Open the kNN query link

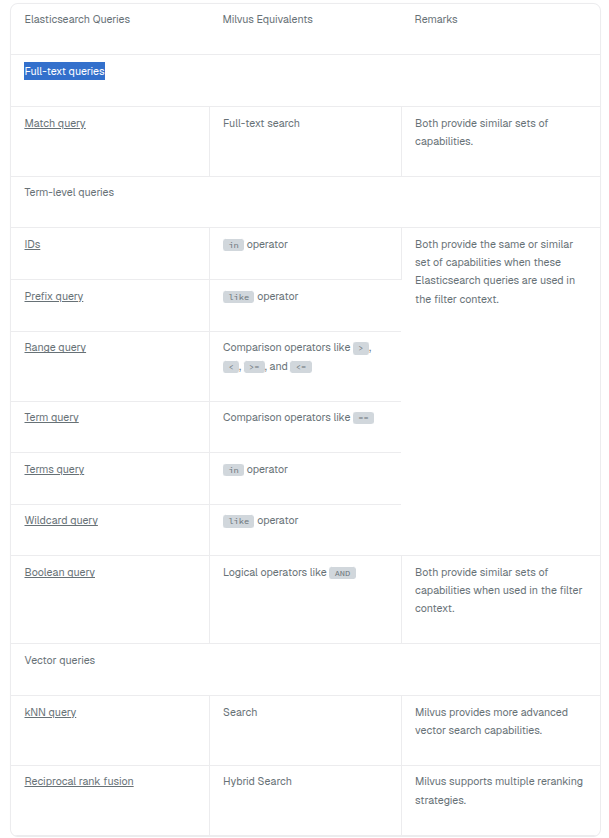tap(50, 713)
